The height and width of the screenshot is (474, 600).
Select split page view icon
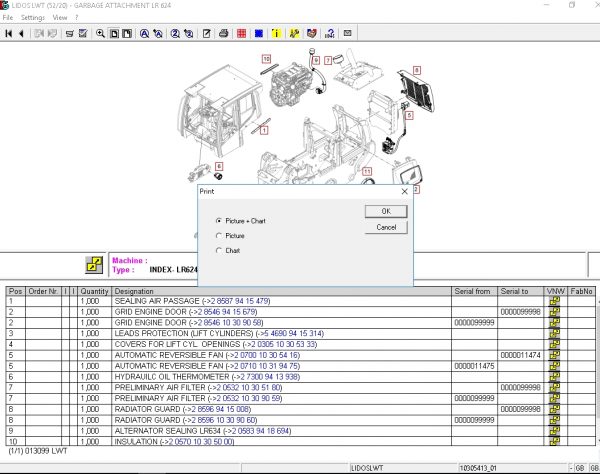[127, 34]
